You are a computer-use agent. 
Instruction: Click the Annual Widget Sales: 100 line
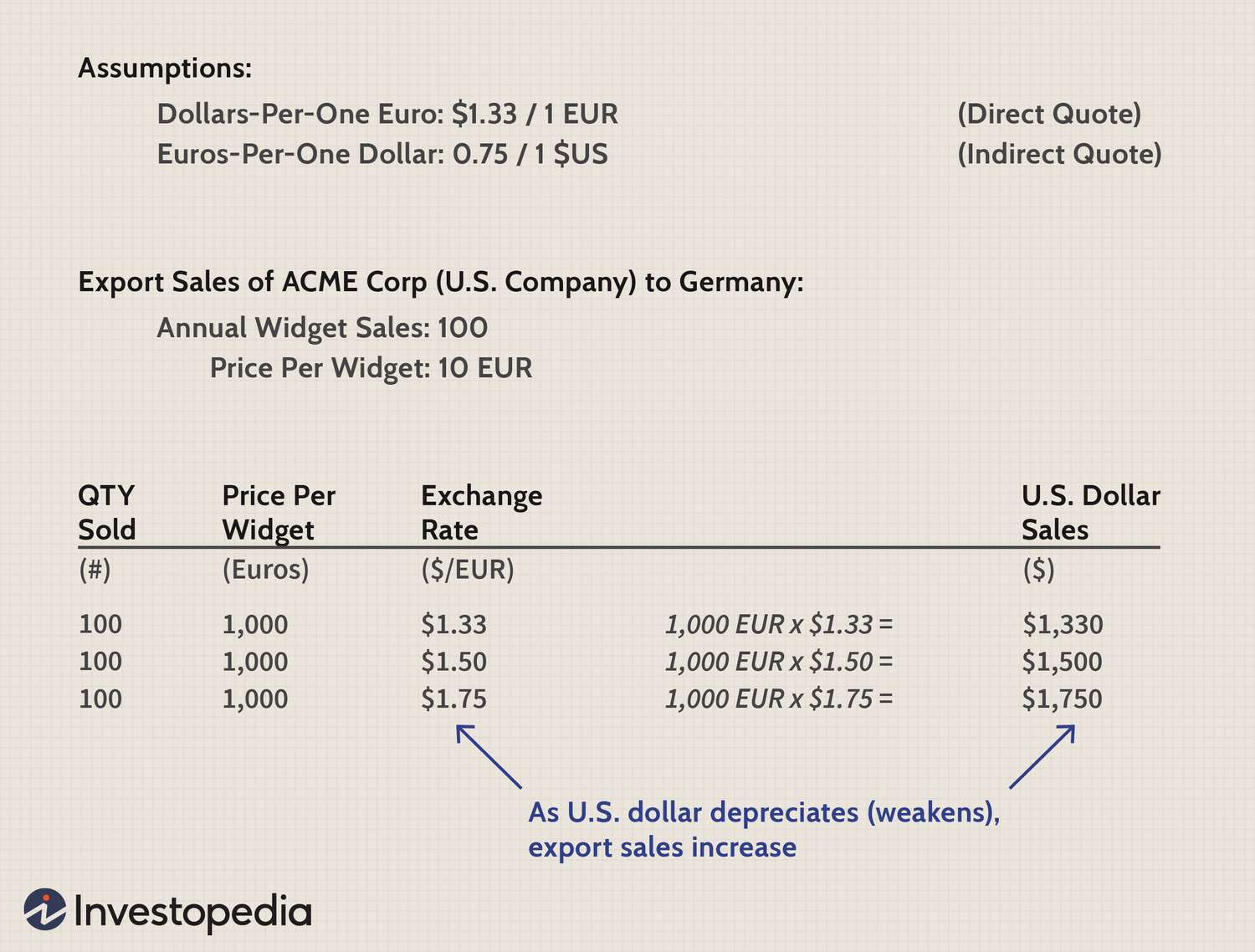coord(322,328)
